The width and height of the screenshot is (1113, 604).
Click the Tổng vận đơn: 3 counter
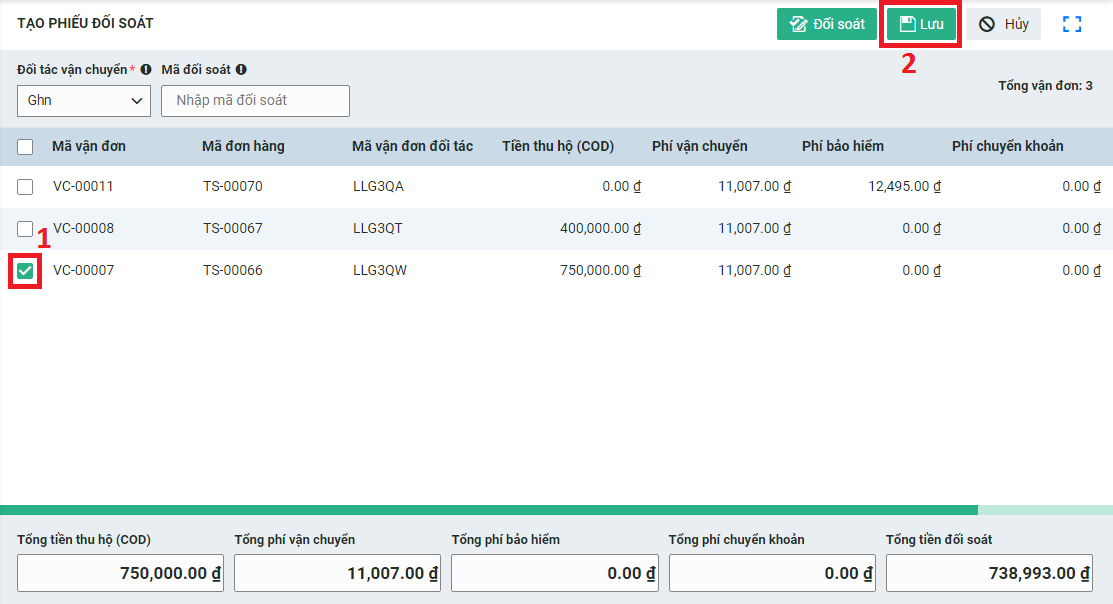coord(1045,86)
